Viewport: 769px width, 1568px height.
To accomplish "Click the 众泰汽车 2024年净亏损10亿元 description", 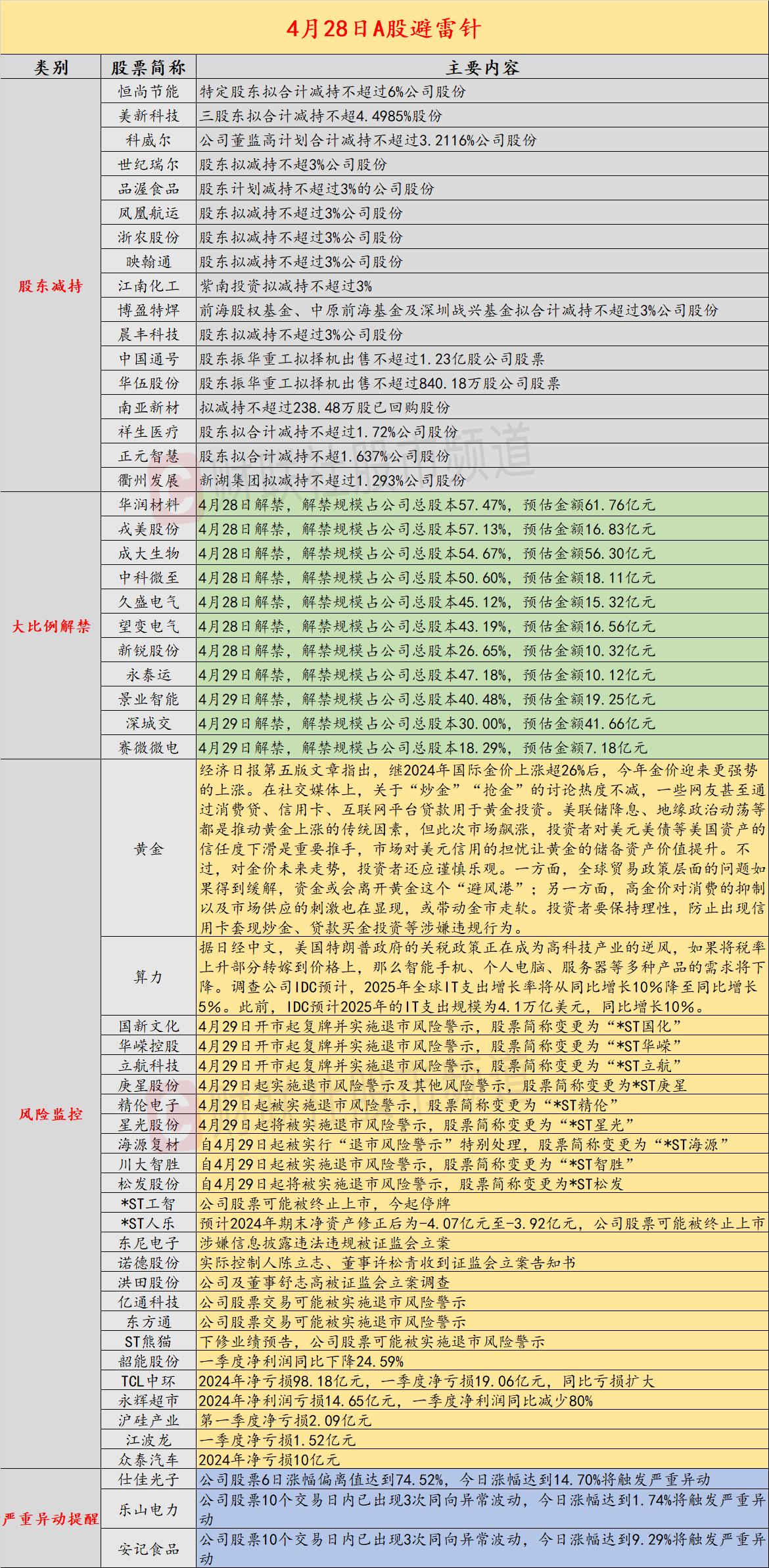I will [x=269, y=1460].
